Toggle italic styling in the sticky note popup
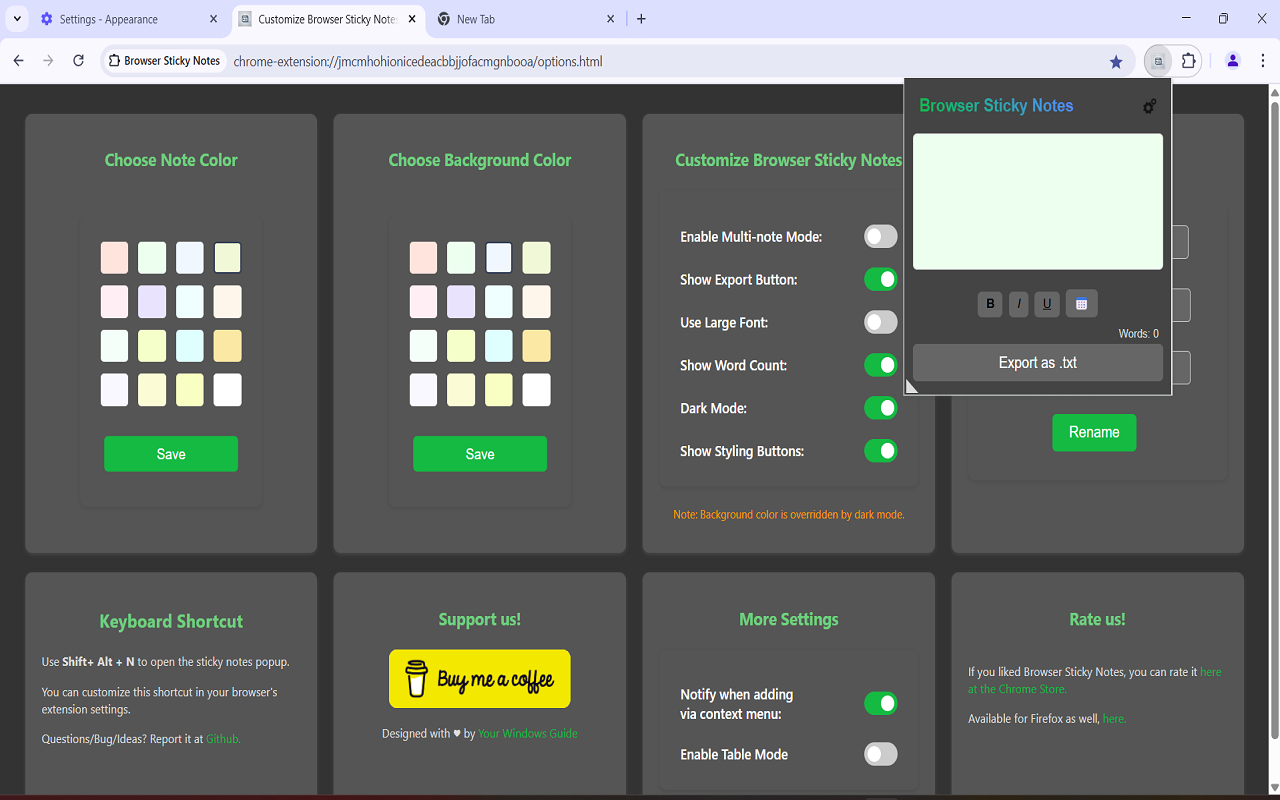Screen dimensions: 1280x800 1019,304
